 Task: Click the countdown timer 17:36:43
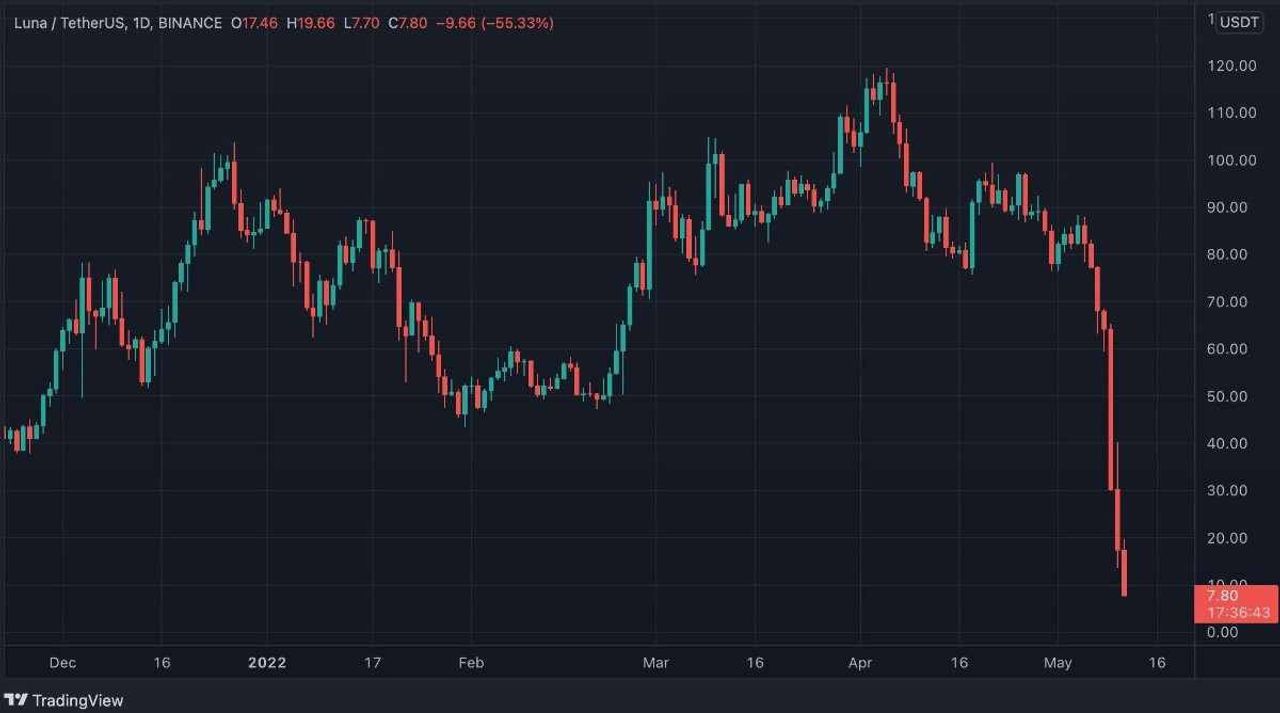tap(1238, 612)
